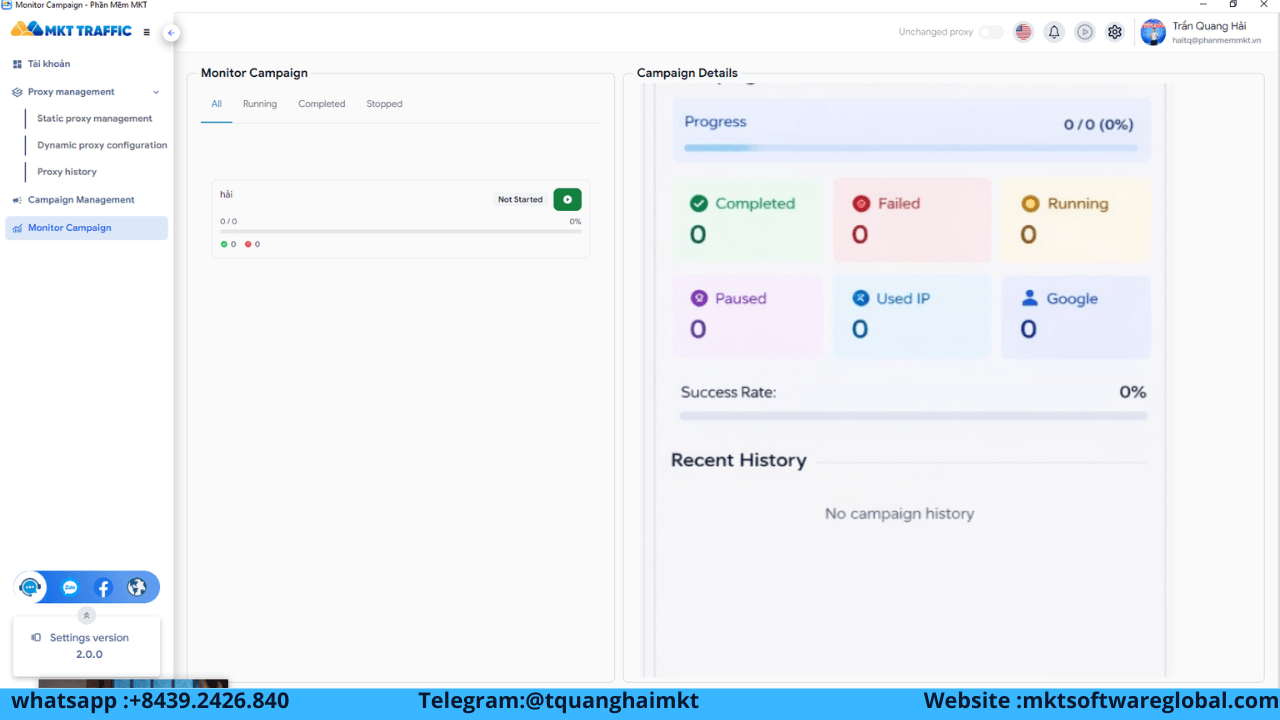
Task: Click the campaign Progress bar
Action: pyautogui.click(x=911, y=148)
